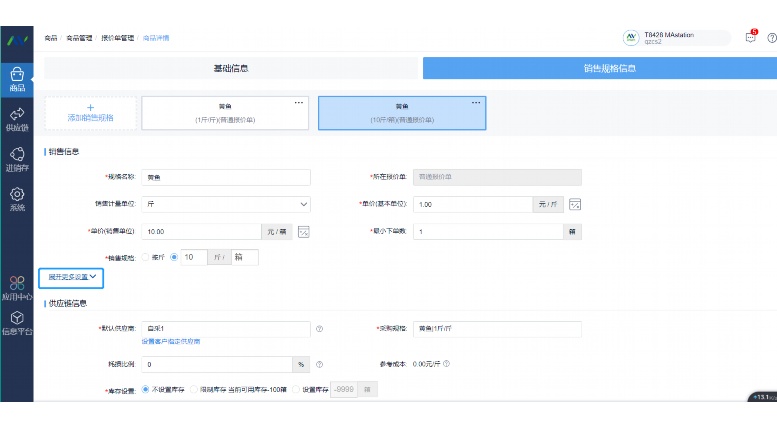Click the 销售信息 section heading

(64, 152)
